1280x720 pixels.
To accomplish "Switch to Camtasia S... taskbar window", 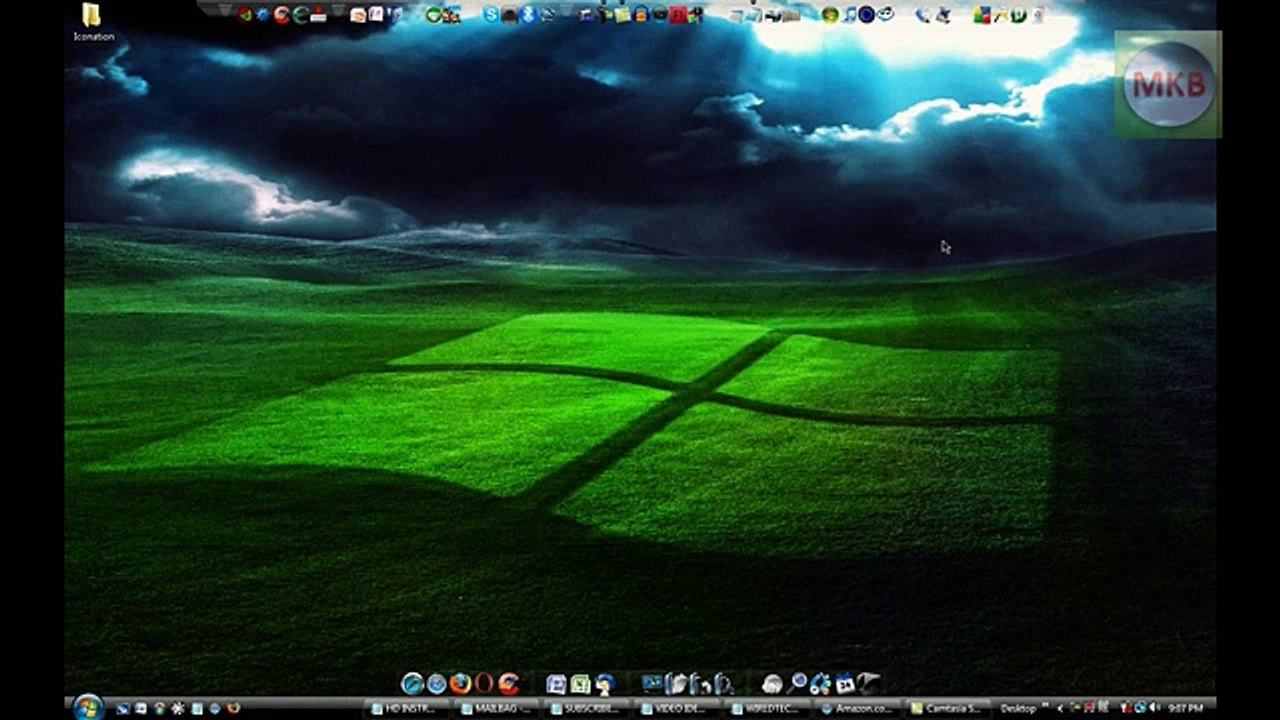I will tap(950, 708).
